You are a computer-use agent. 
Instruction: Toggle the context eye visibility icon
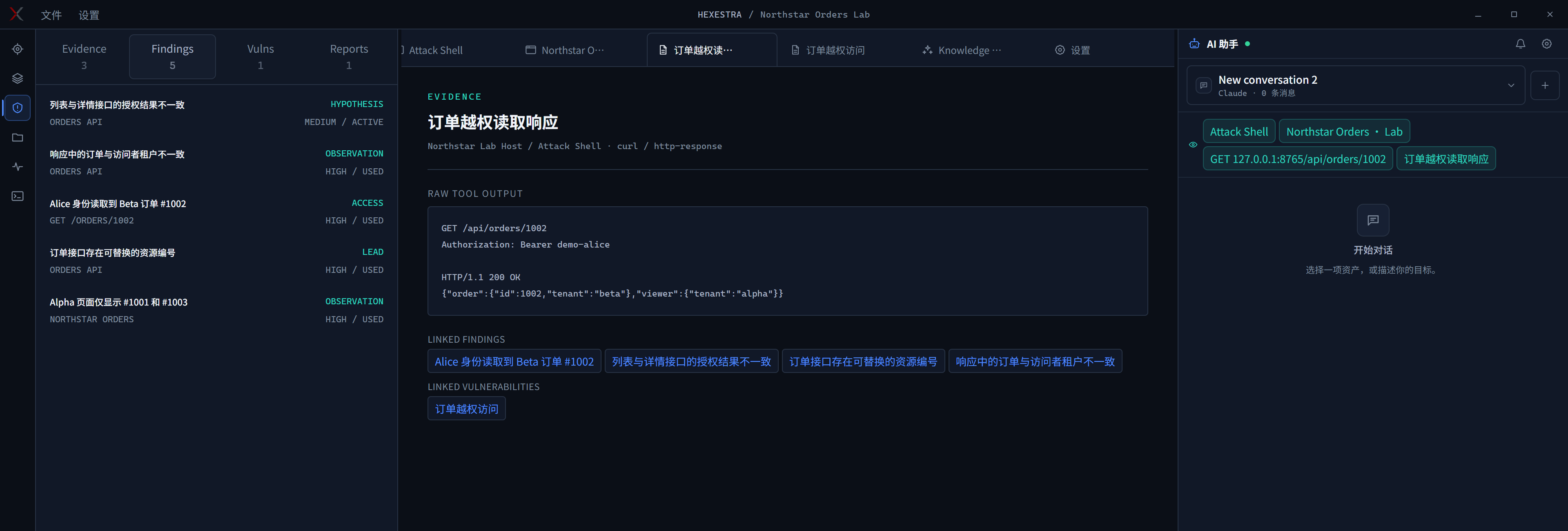(1193, 145)
